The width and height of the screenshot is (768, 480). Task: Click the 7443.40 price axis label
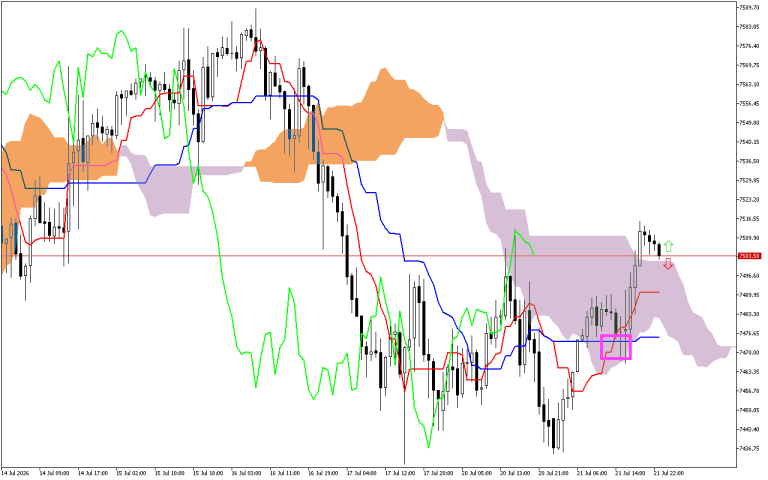click(749, 430)
